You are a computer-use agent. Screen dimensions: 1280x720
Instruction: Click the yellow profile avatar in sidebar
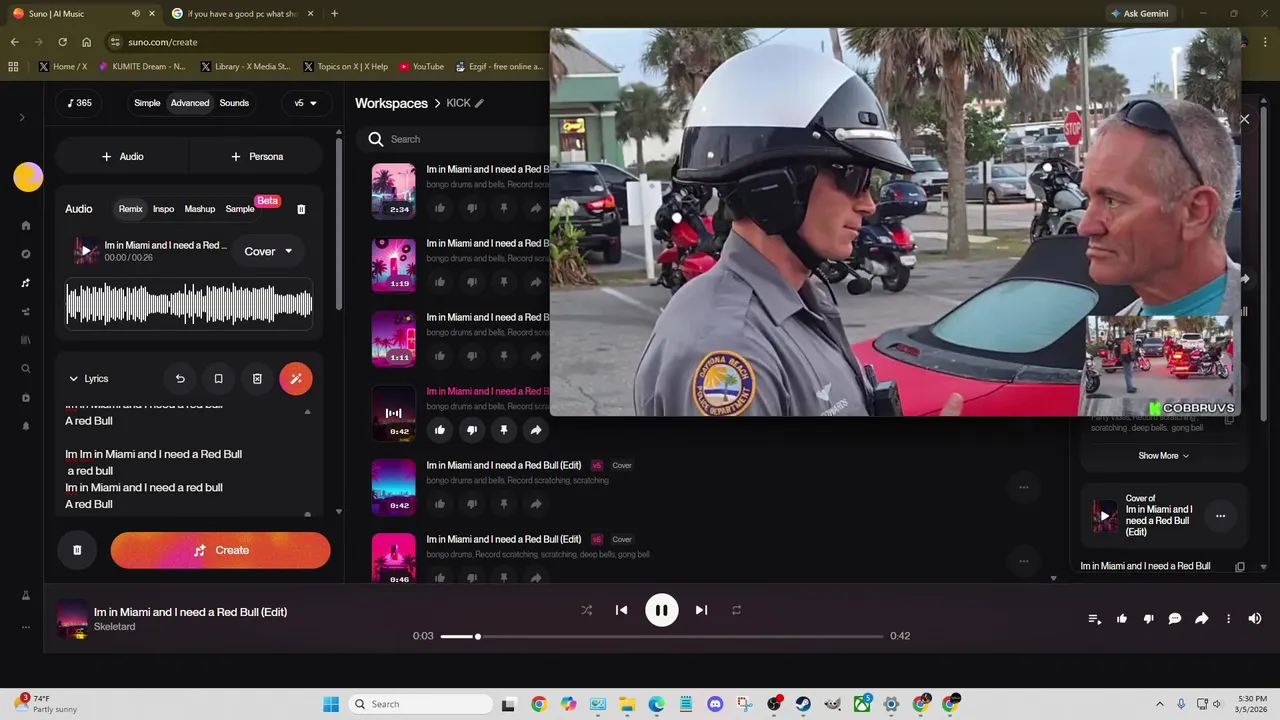(28, 177)
